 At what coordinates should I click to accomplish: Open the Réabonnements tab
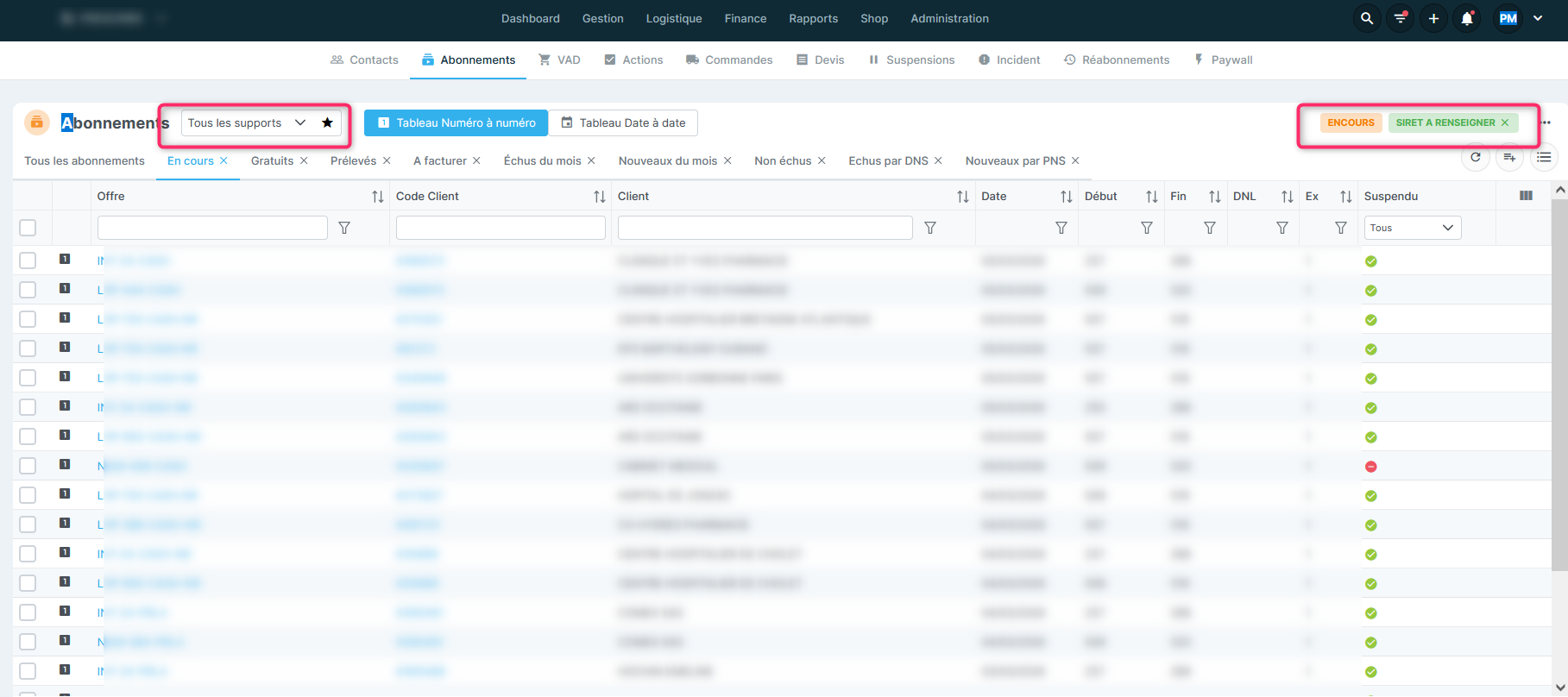coord(1117,60)
